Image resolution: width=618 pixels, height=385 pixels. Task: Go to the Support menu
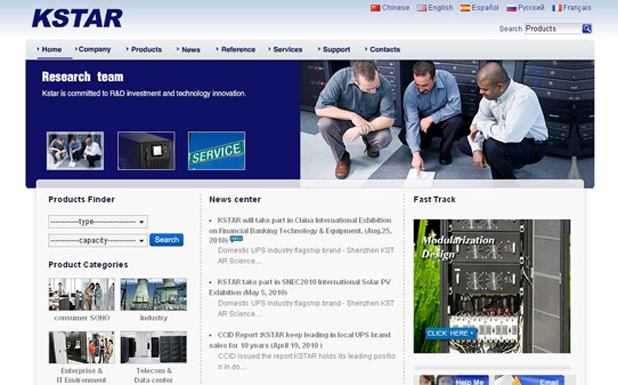point(336,50)
